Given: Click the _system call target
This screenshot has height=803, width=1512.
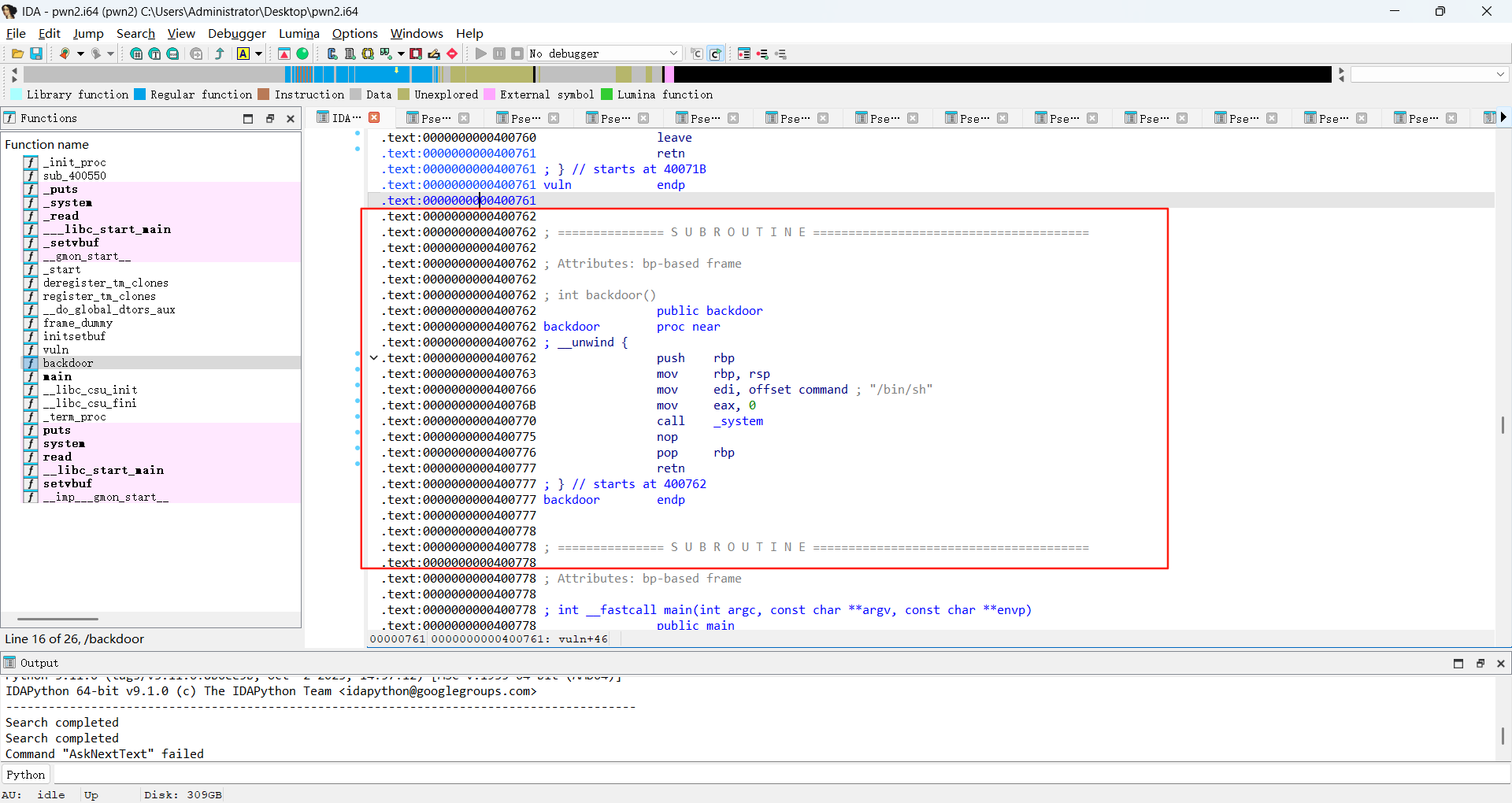Looking at the screenshot, I should coord(738,420).
